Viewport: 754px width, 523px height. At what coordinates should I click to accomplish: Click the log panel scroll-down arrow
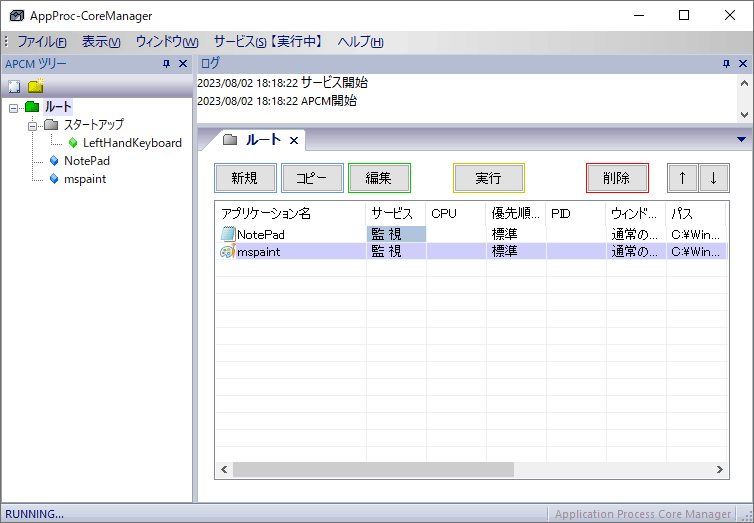click(744, 114)
